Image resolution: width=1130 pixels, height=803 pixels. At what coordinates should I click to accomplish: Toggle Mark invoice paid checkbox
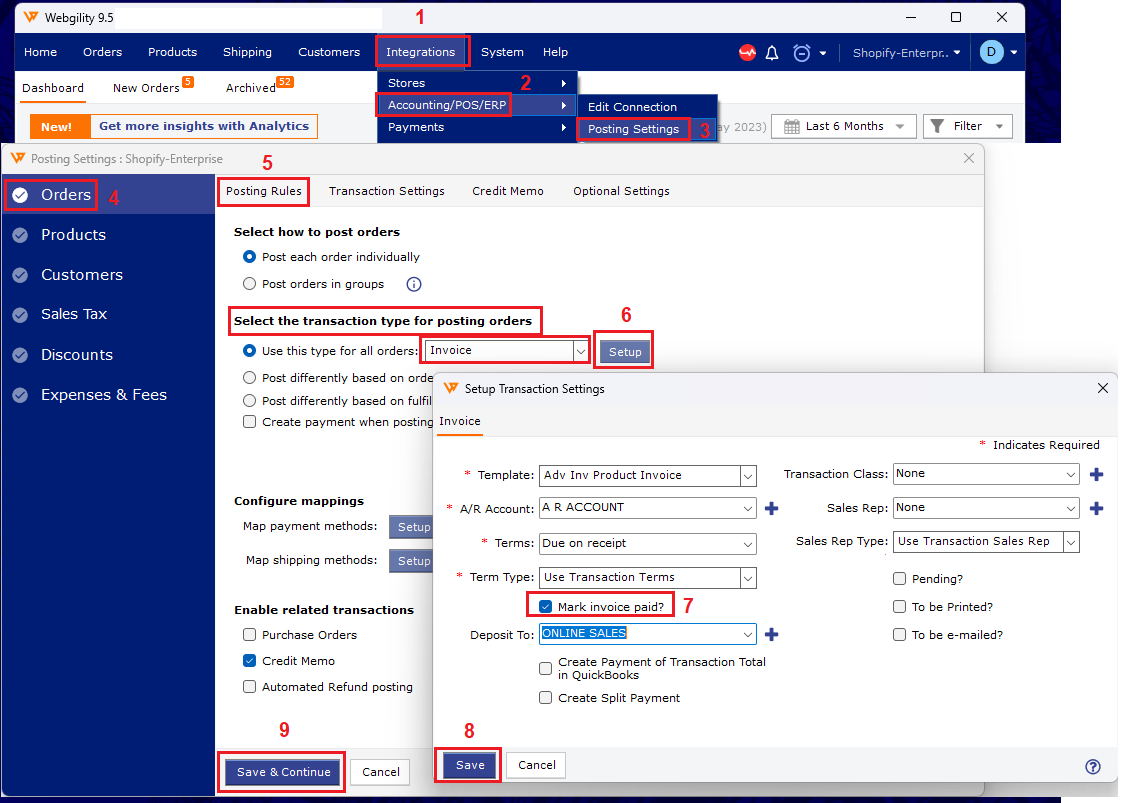coord(546,606)
